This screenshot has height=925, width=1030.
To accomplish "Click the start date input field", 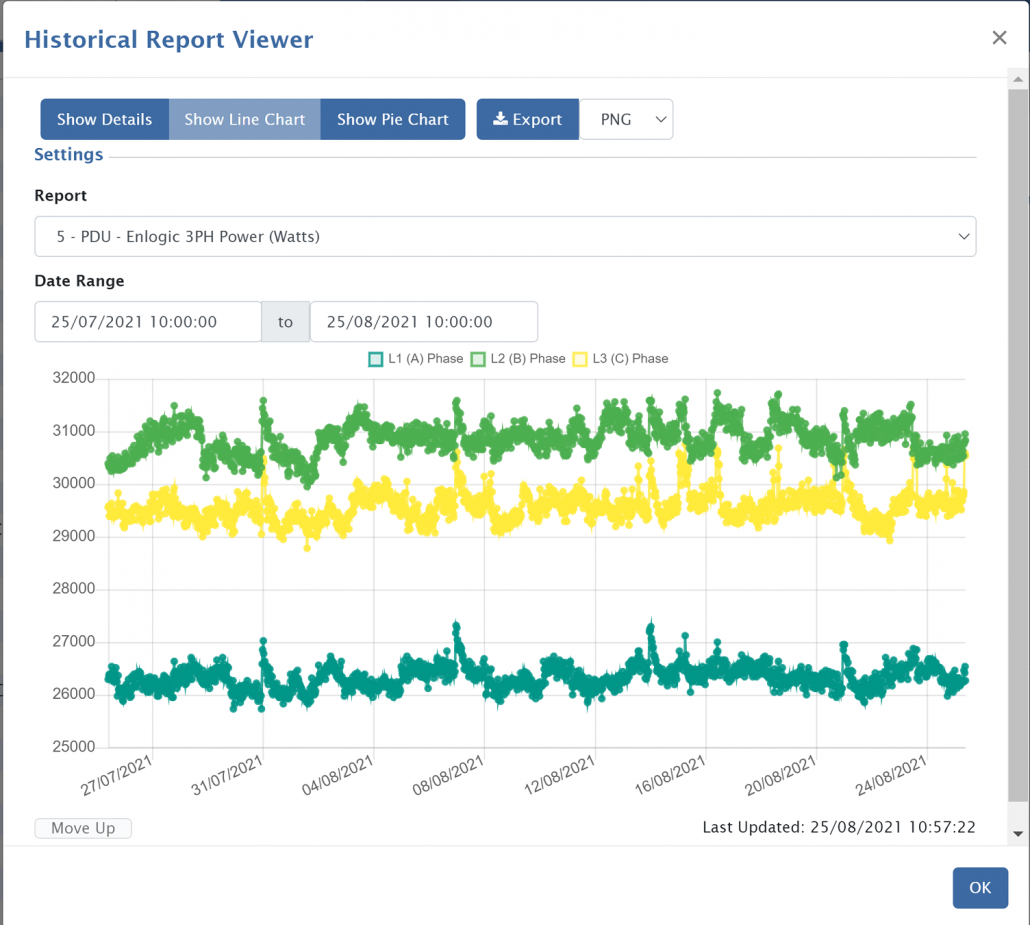I will pyautogui.click(x=148, y=322).
